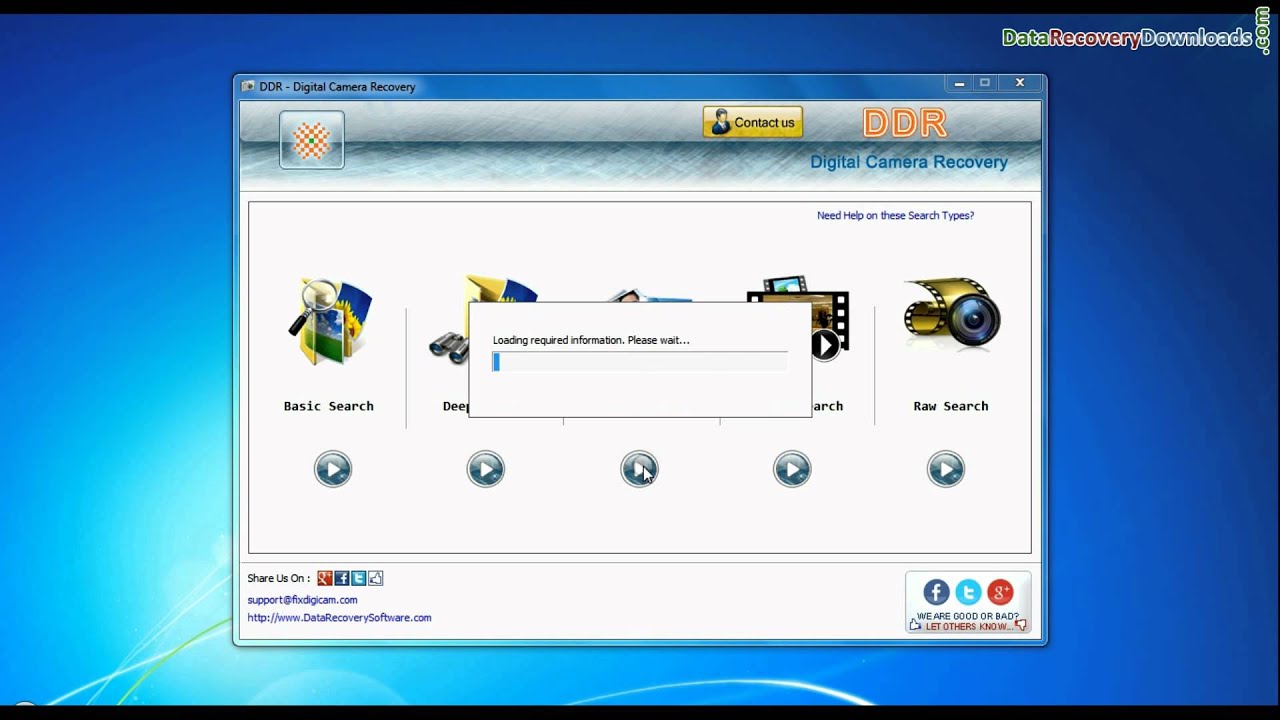The image size is (1280, 720).
Task: Click the DDR checkered logo icon
Action: click(x=312, y=140)
